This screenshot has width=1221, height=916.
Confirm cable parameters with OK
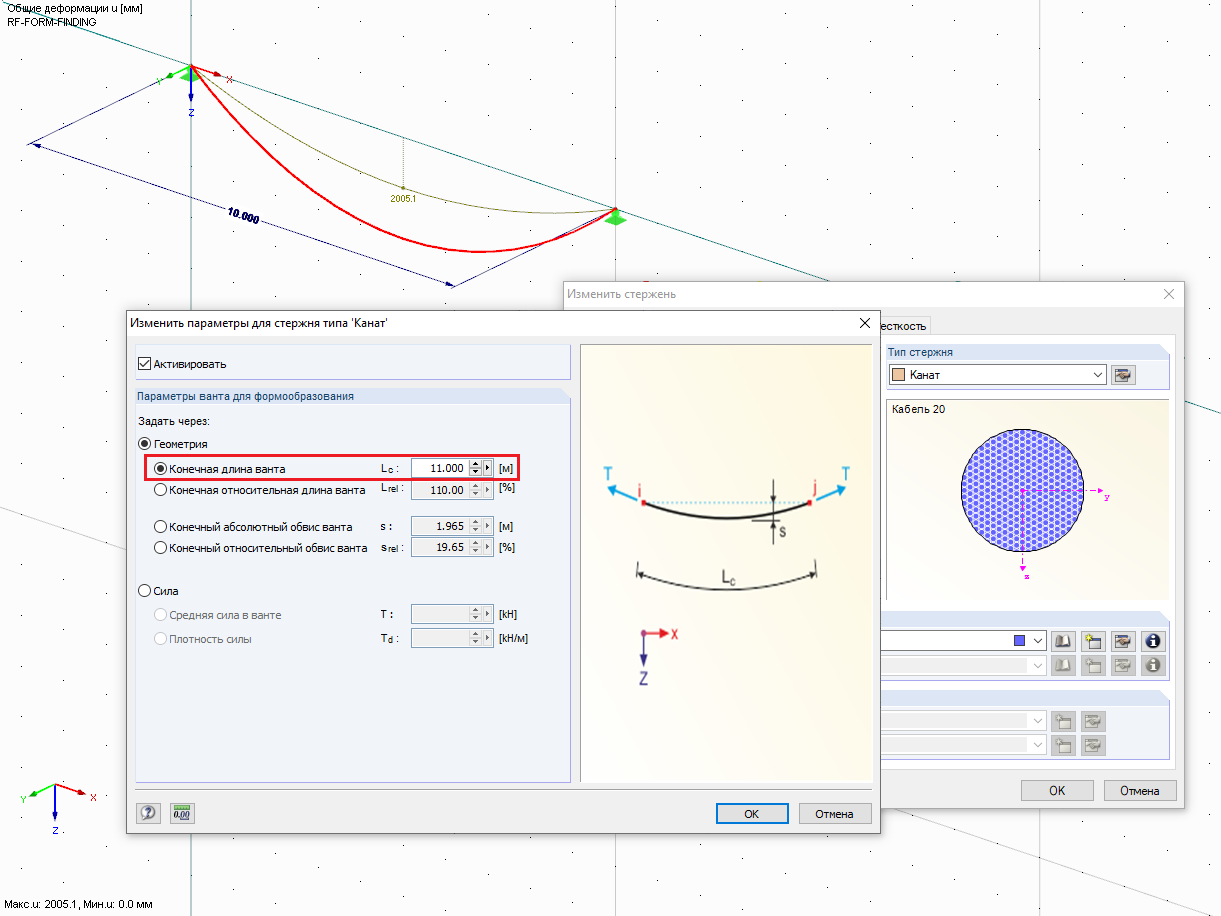pyautogui.click(x=752, y=814)
